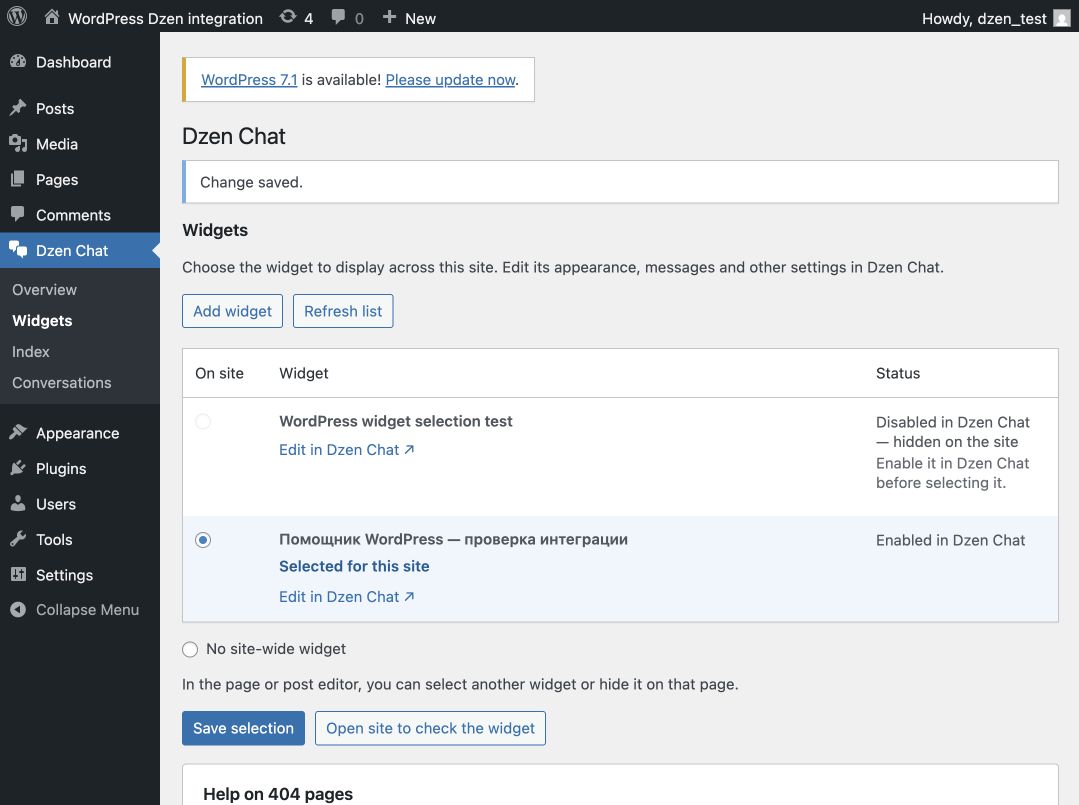Screen dimensions: 1079x805
Task: Open the comments bubble icon in admin bar
Action: click(x=338, y=17)
